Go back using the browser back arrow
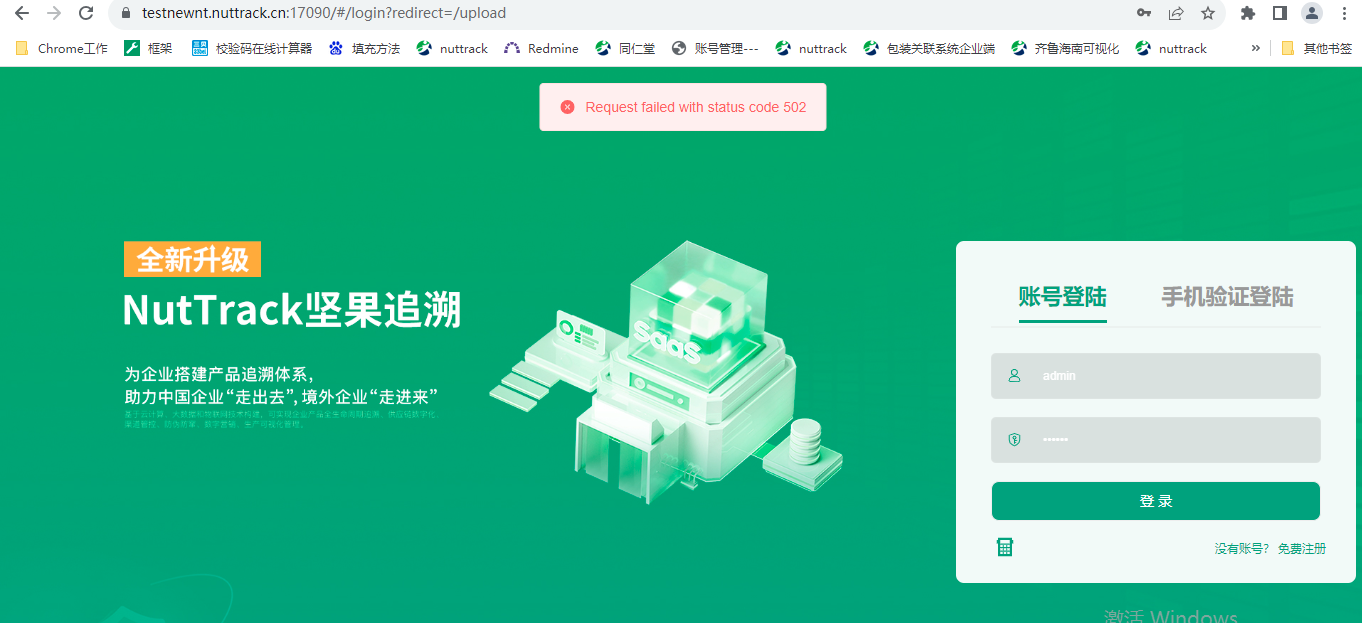 21,13
